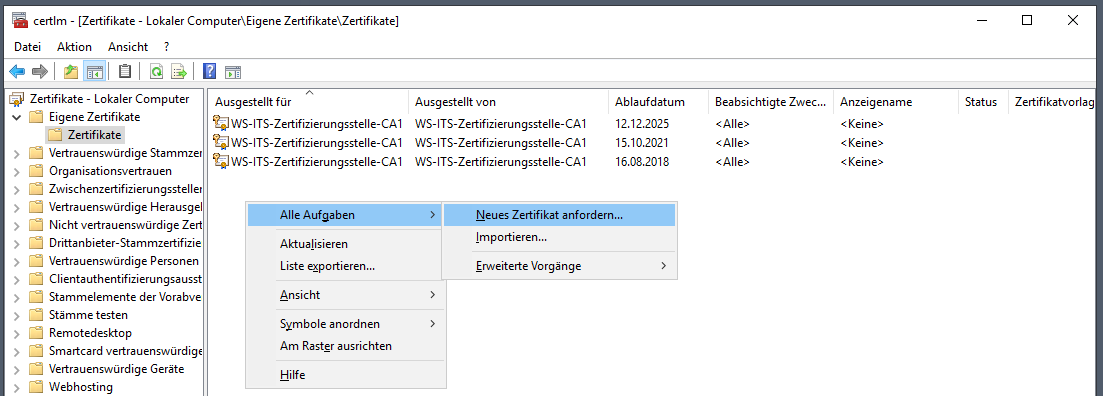This screenshot has height=396, width=1103.
Task: Open the Datei menu
Action: (27, 47)
